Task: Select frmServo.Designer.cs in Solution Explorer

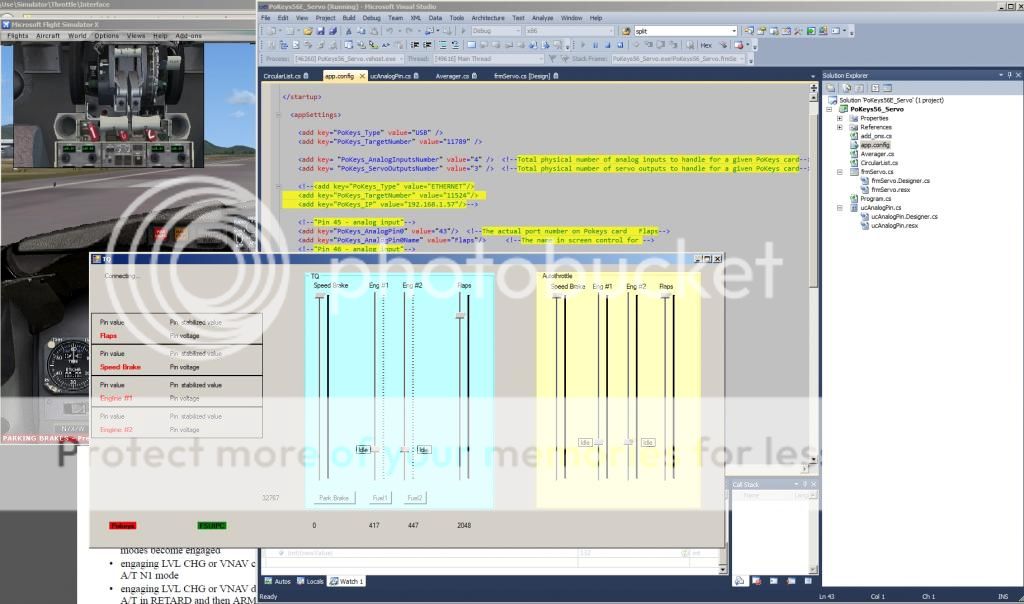Action: pos(901,181)
